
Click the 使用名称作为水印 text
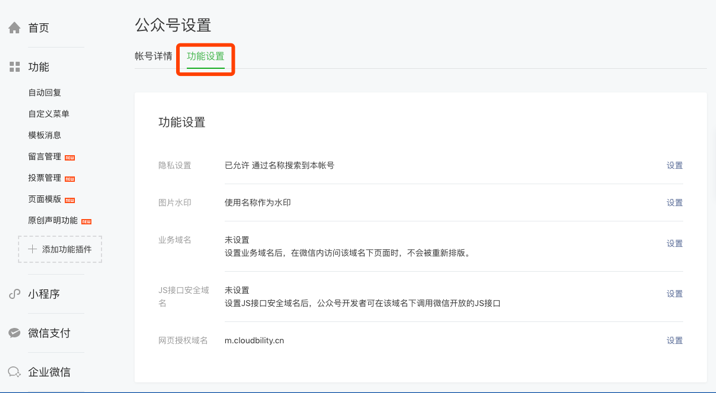(x=258, y=203)
